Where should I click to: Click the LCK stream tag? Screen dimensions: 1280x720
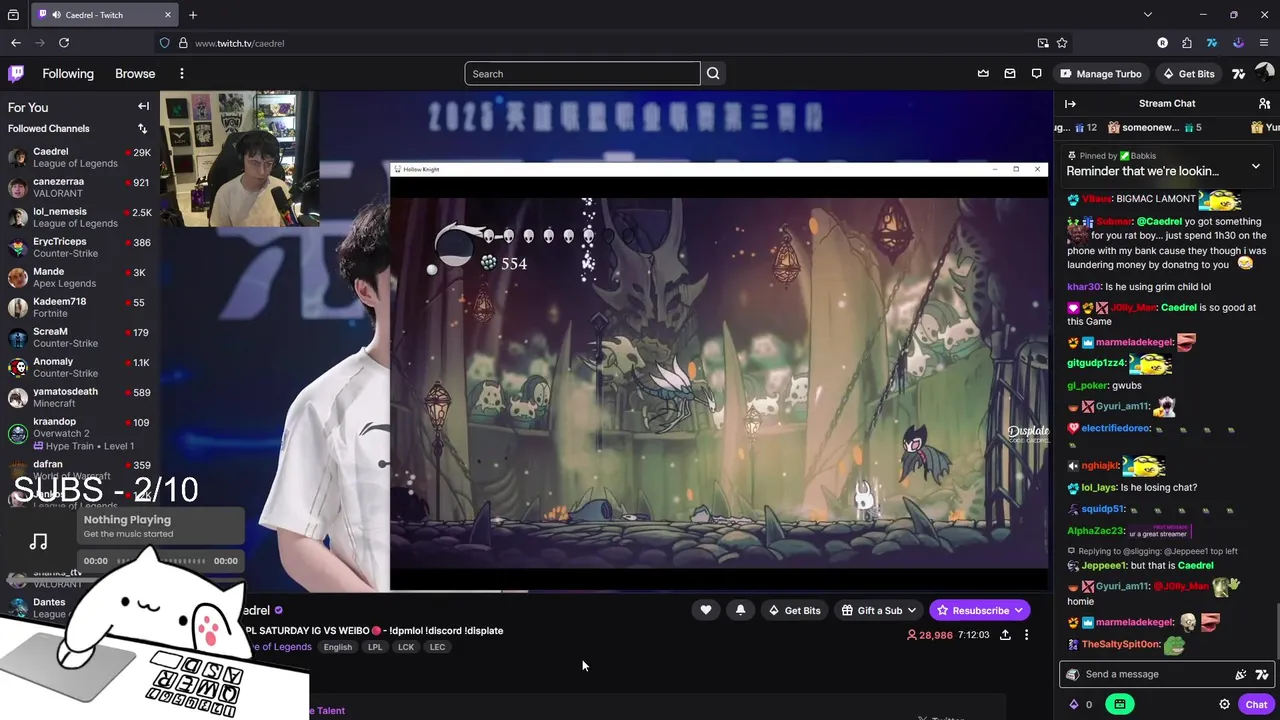point(406,647)
